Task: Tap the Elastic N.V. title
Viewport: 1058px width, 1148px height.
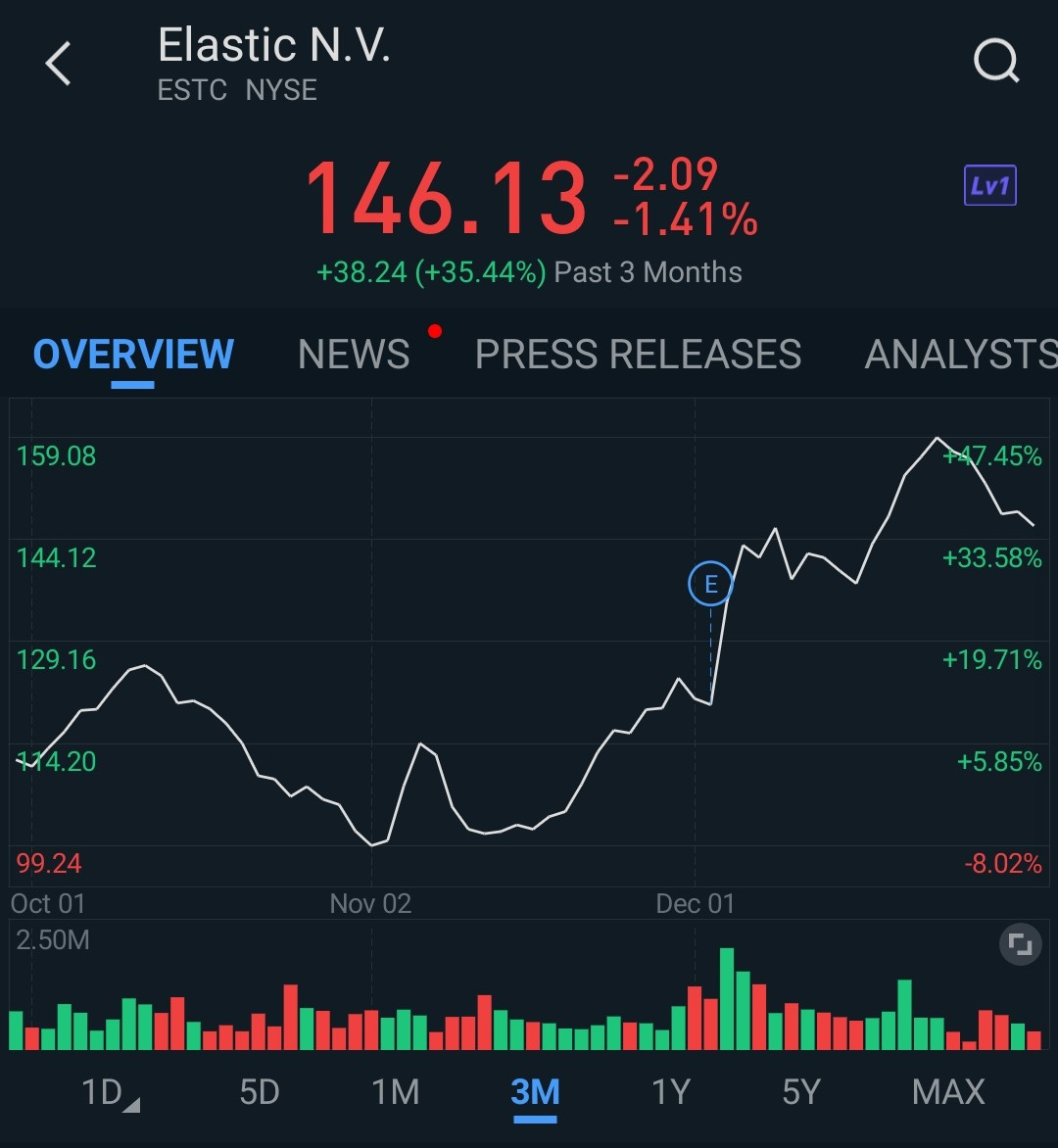Action: [274, 45]
